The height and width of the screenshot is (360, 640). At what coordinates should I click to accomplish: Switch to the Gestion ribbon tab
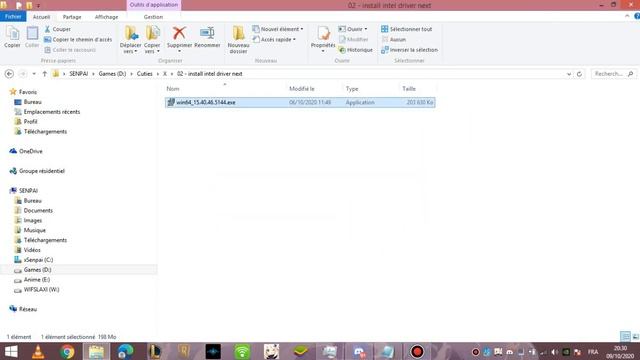(153, 17)
